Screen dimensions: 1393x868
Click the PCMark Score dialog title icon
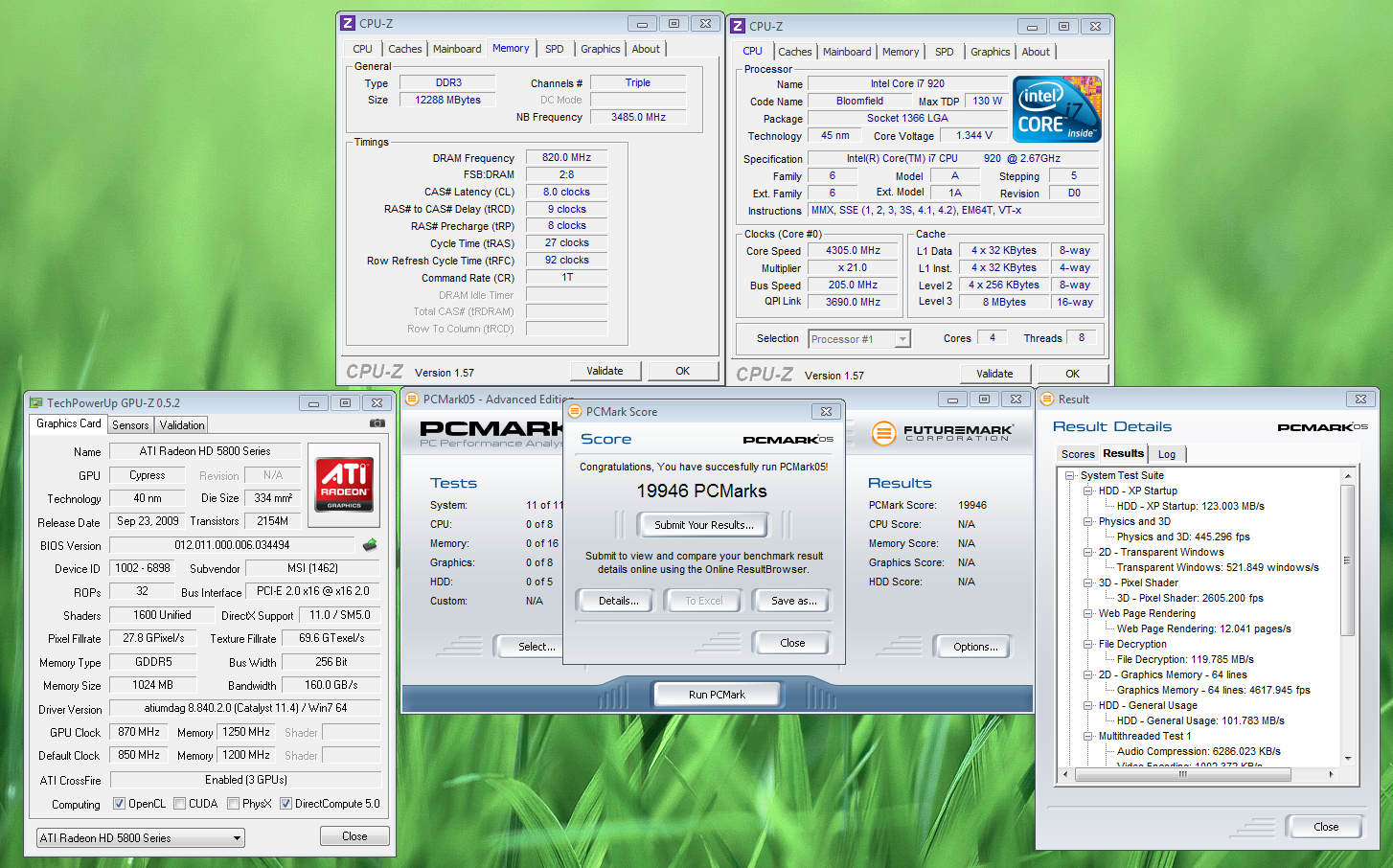575,411
